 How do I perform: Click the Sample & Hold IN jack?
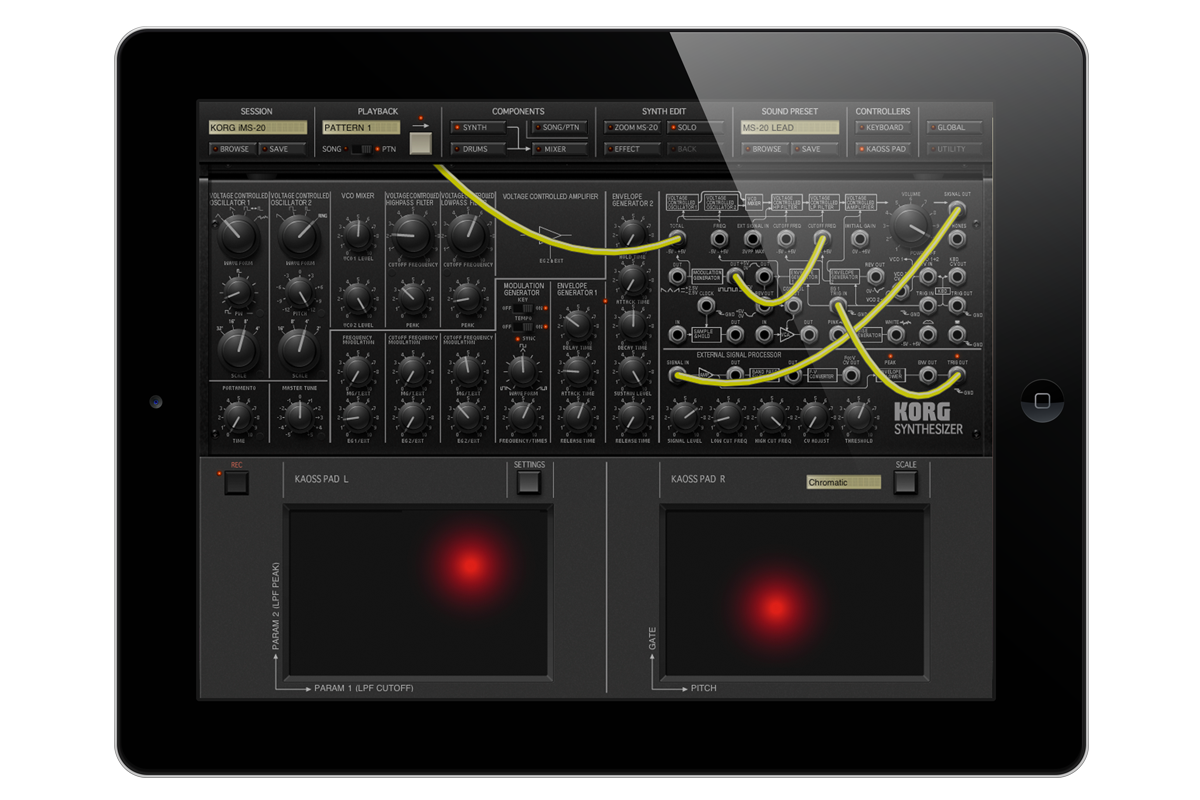click(677, 334)
